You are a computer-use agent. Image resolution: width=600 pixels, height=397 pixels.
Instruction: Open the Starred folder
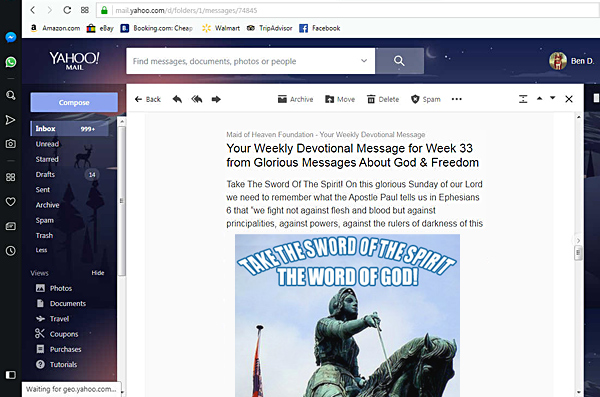[x=47, y=159]
